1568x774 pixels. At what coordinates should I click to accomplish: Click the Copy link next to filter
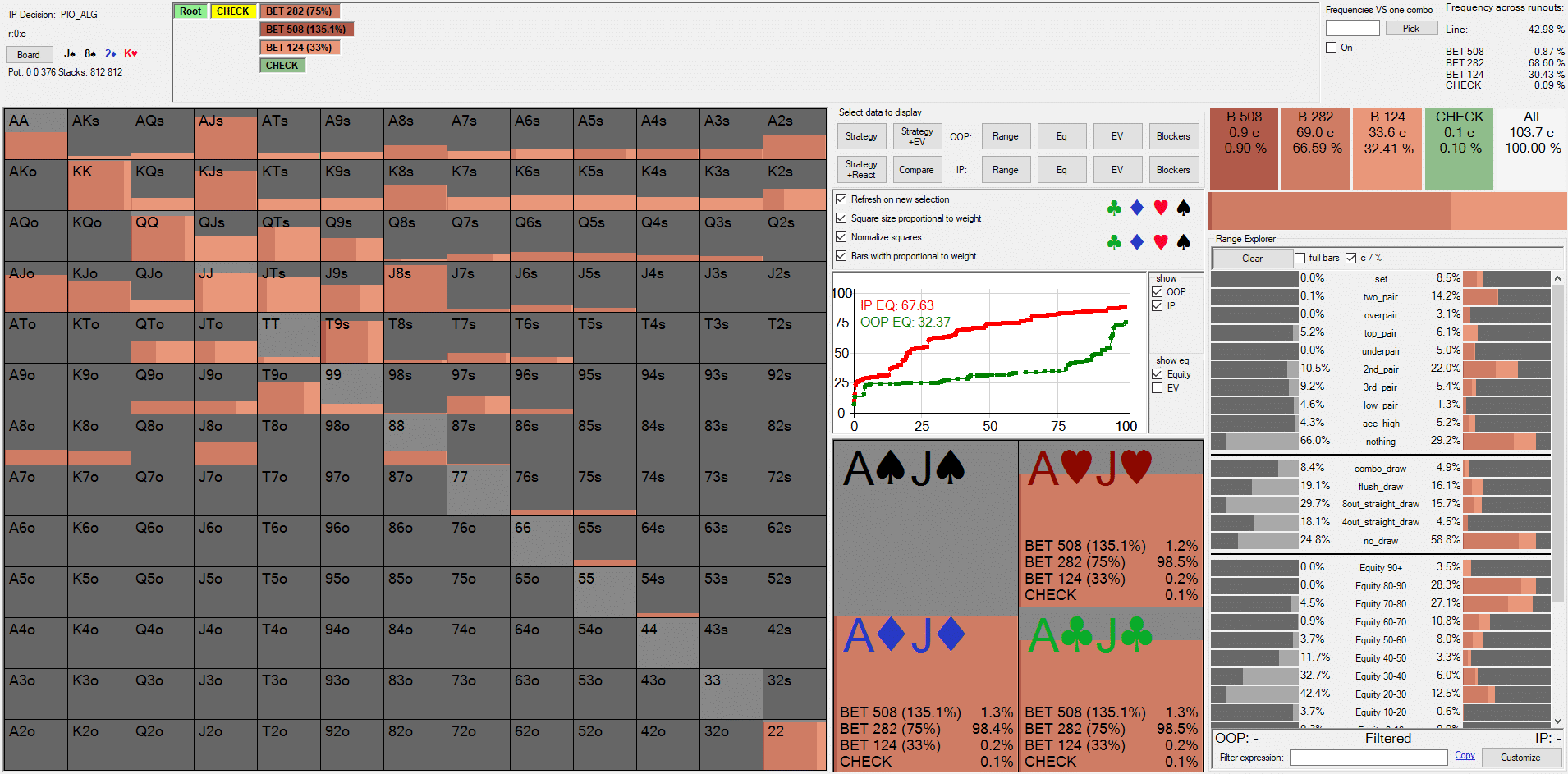[x=1465, y=756]
